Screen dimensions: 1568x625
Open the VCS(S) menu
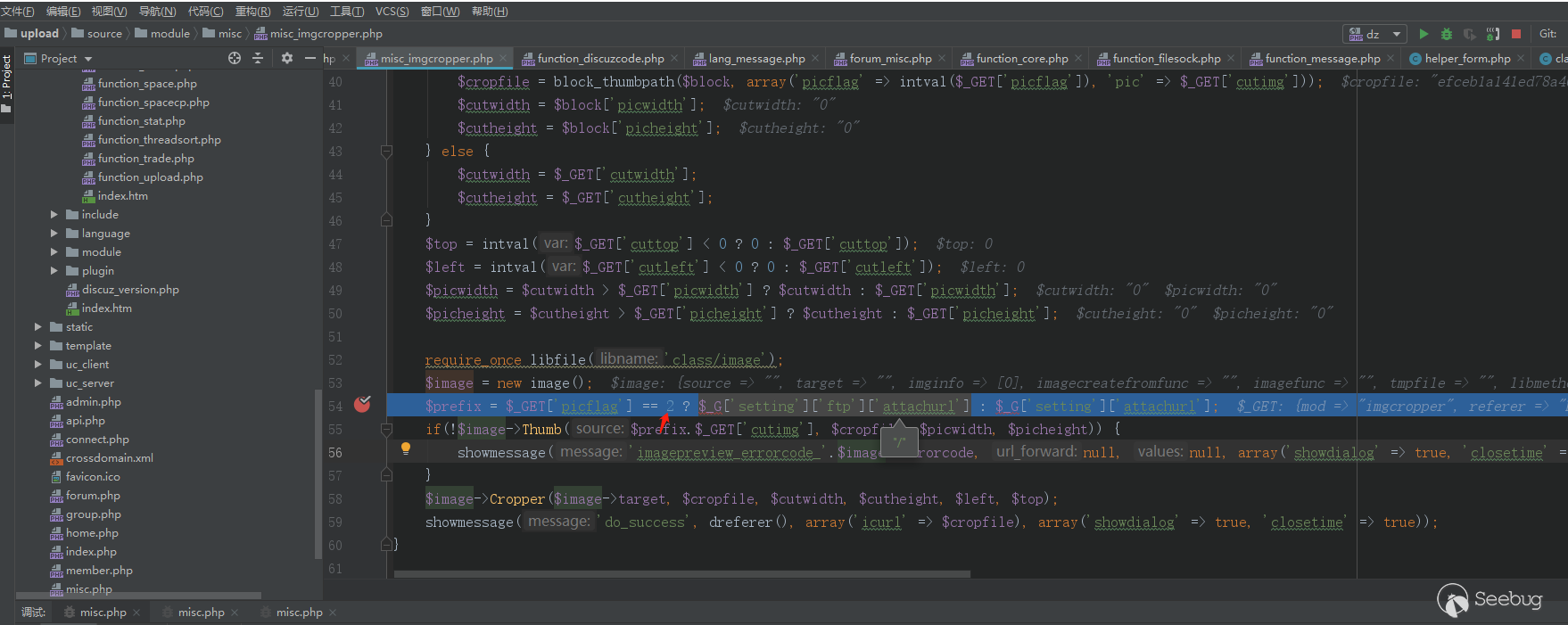point(392,11)
